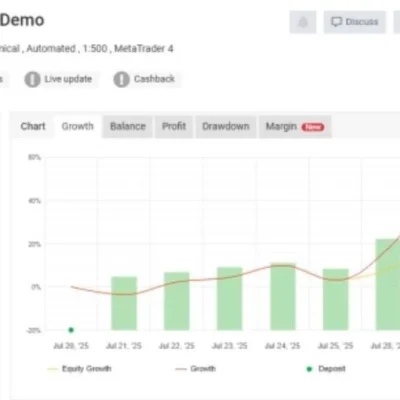The width and height of the screenshot is (400, 400).
Task: Click the Cashback info icon
Action: [121, 79]
